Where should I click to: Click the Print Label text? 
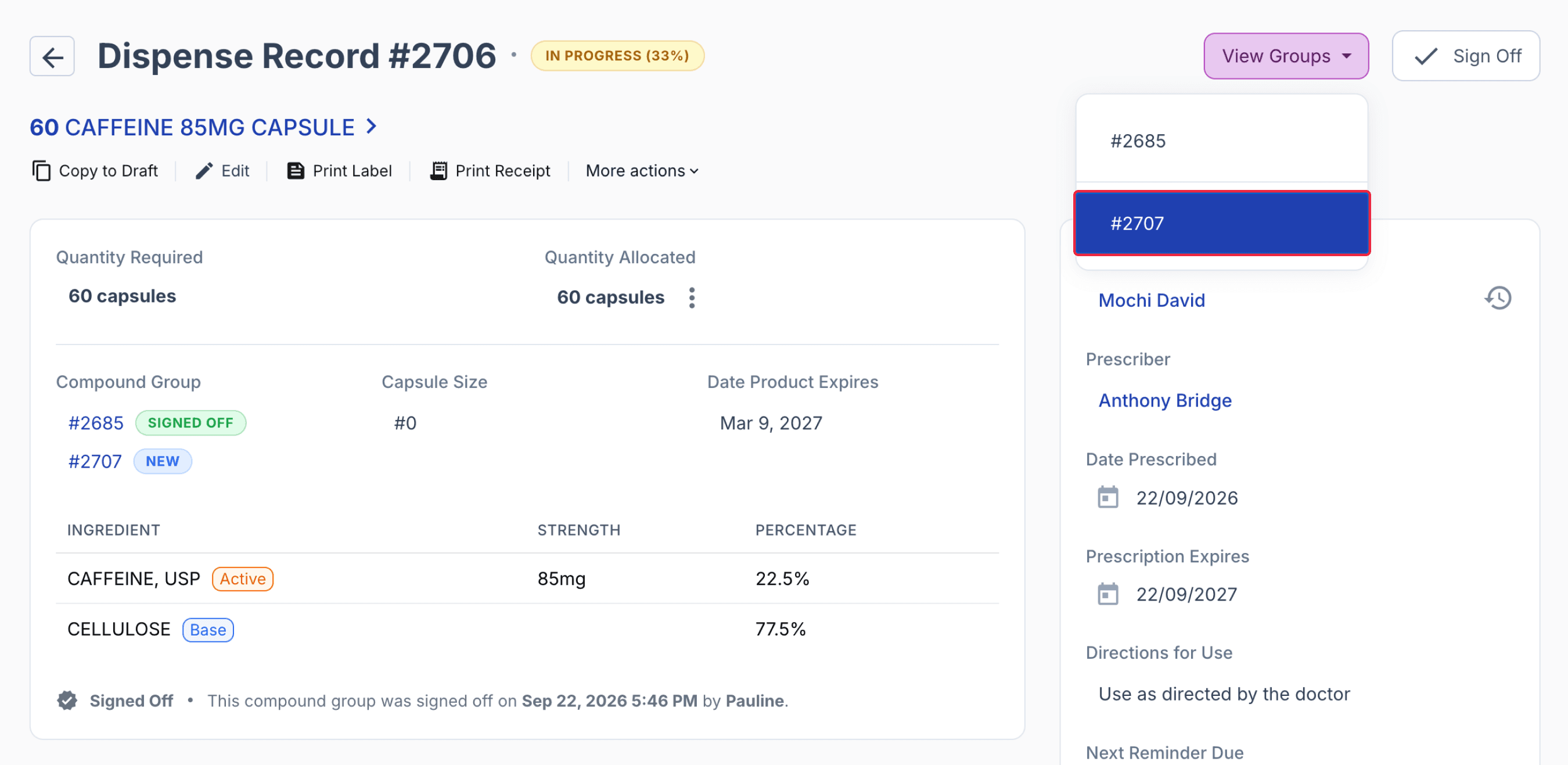point(353,171)
